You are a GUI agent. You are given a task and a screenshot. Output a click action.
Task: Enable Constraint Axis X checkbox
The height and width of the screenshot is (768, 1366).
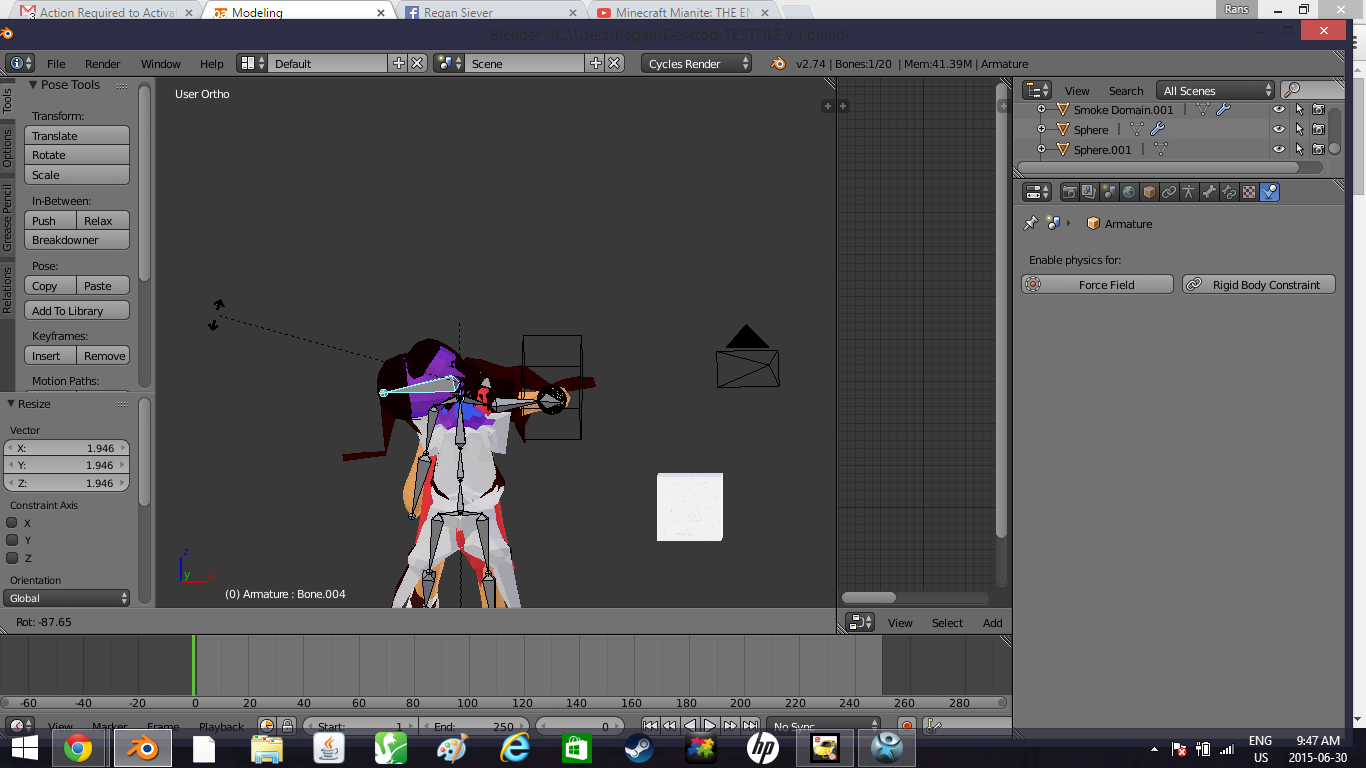coord(12,523)
